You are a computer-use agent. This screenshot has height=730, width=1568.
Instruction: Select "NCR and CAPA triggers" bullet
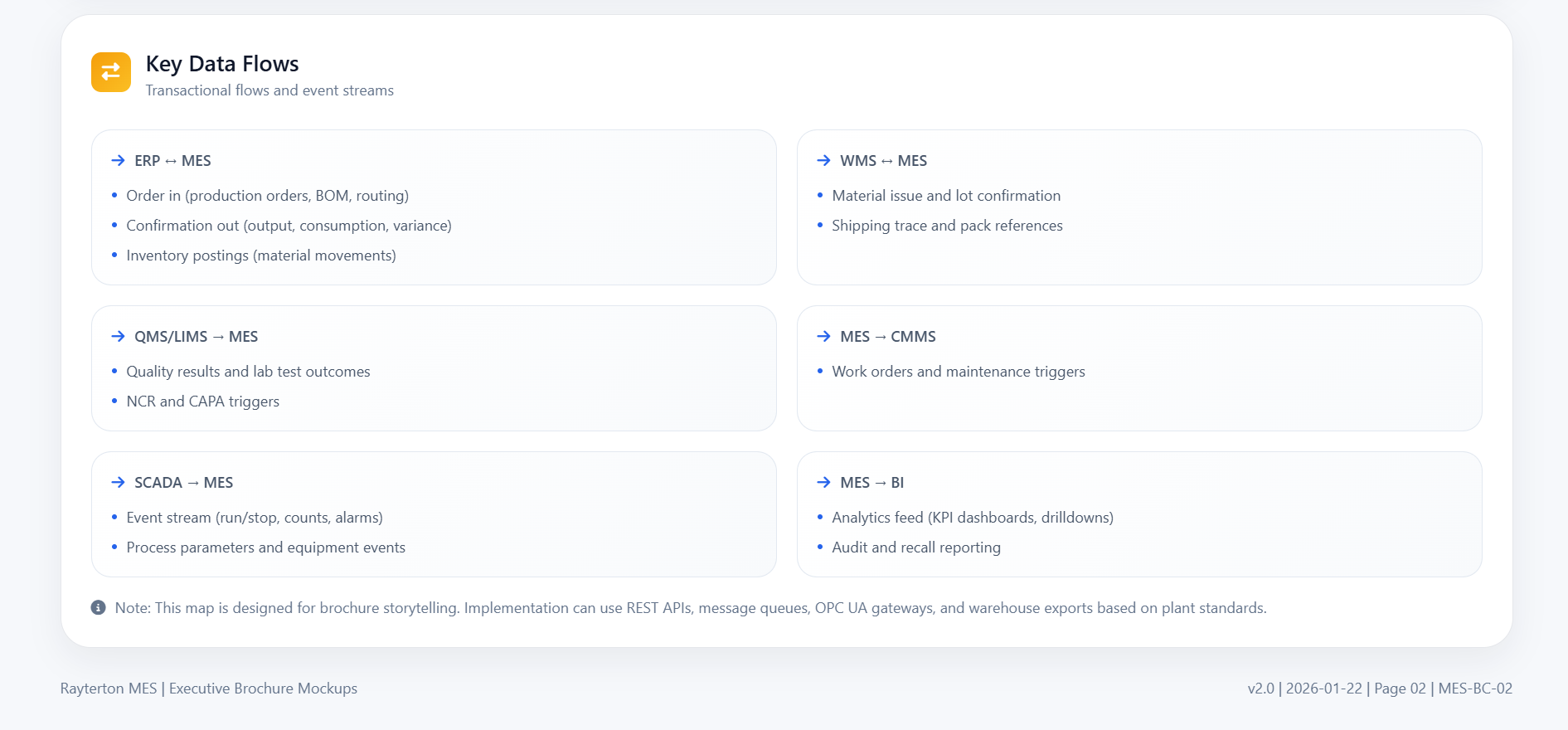tap(202, 401)
